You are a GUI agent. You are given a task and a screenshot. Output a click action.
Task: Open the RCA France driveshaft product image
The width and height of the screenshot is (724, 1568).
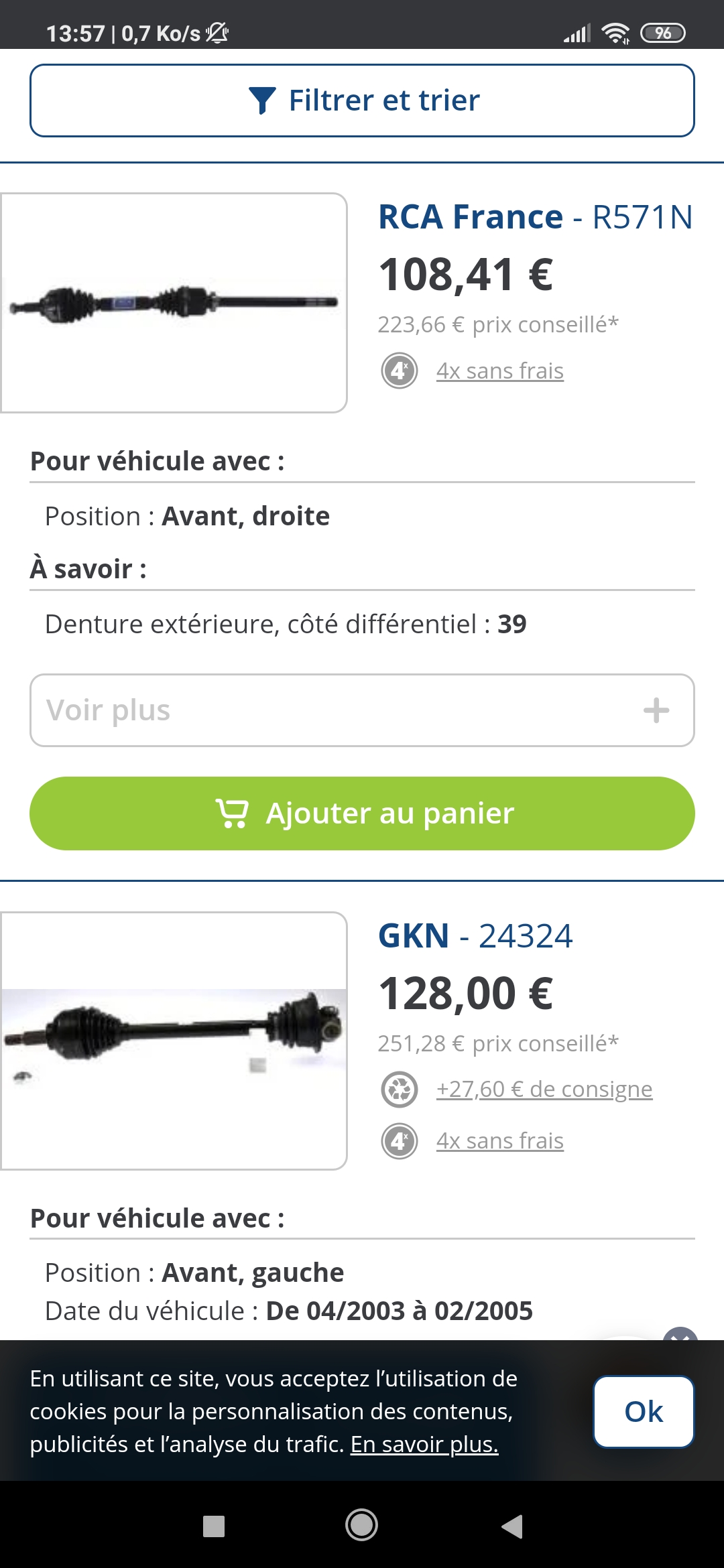(174, 303)
